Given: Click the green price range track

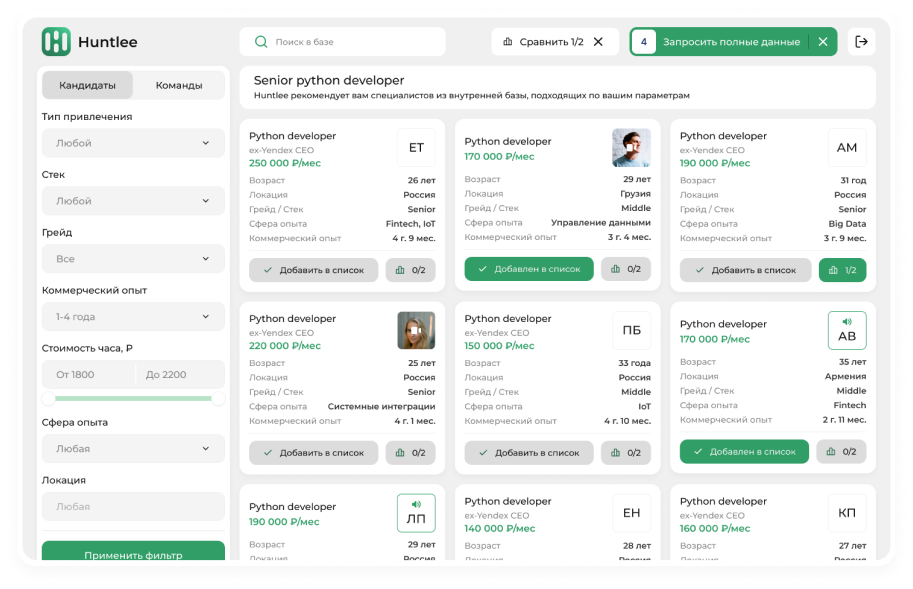Looking at the screenshot, I should [133, 398].
